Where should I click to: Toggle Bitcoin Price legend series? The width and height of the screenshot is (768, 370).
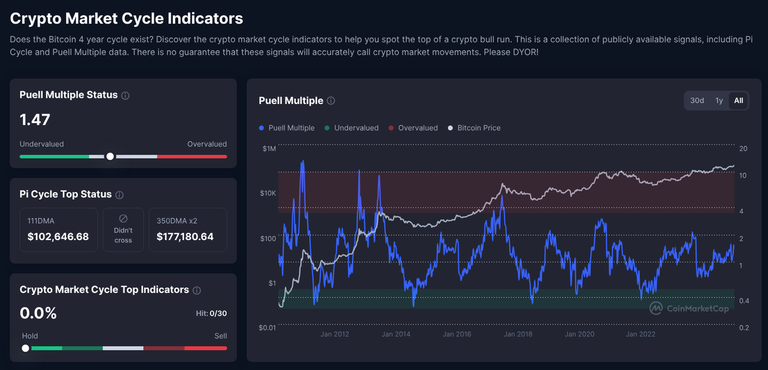(474, 128)
